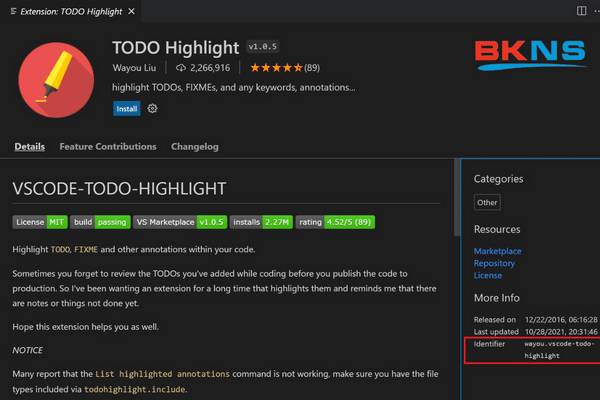The height and width of the screenshot is (400, 600).
Task: Click the List highlighted annotations code text
Action: (163, 374)
